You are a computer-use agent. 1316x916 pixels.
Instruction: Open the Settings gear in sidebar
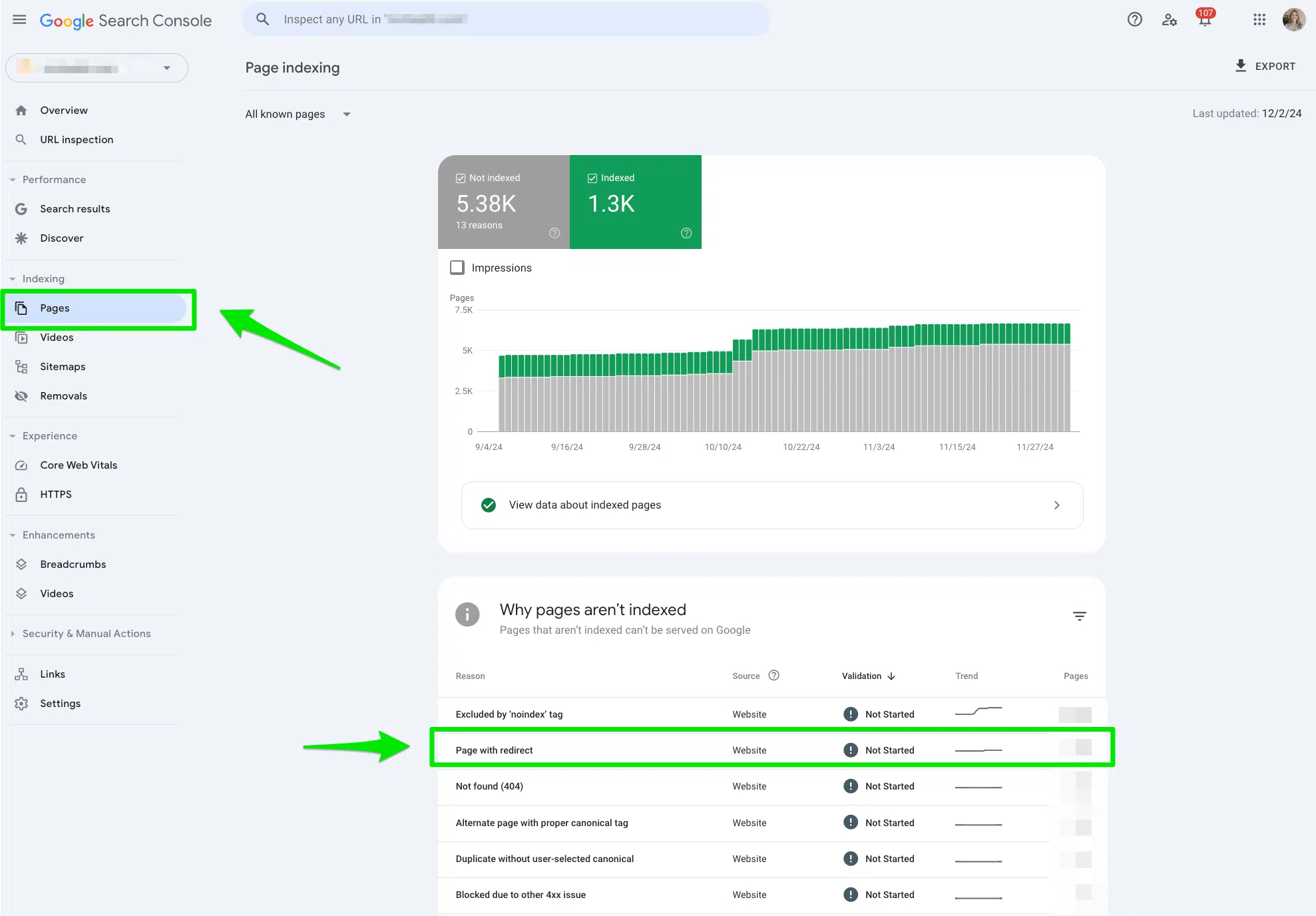(x=60, y=703)
